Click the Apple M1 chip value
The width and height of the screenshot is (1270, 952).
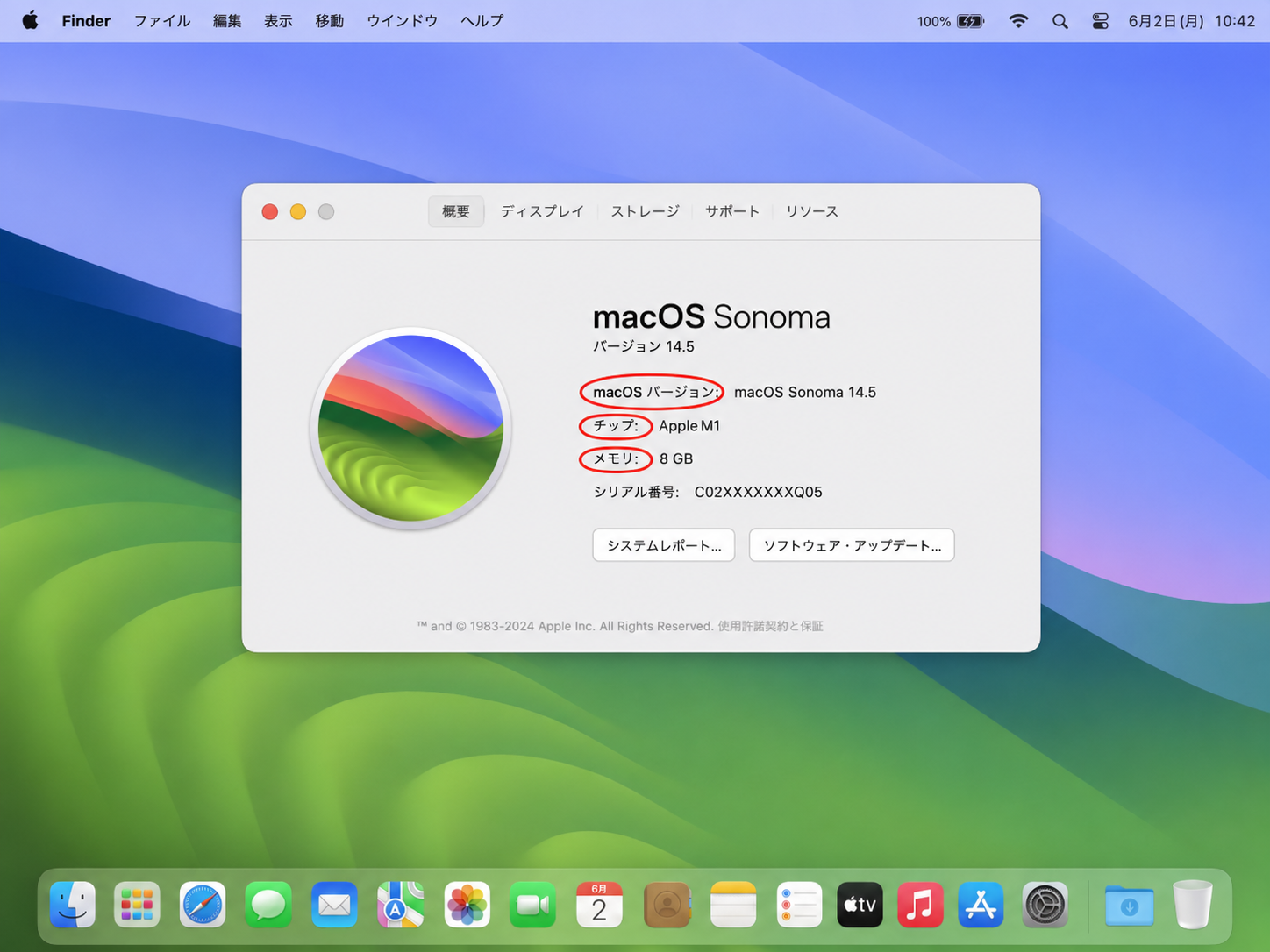point(689,426)
